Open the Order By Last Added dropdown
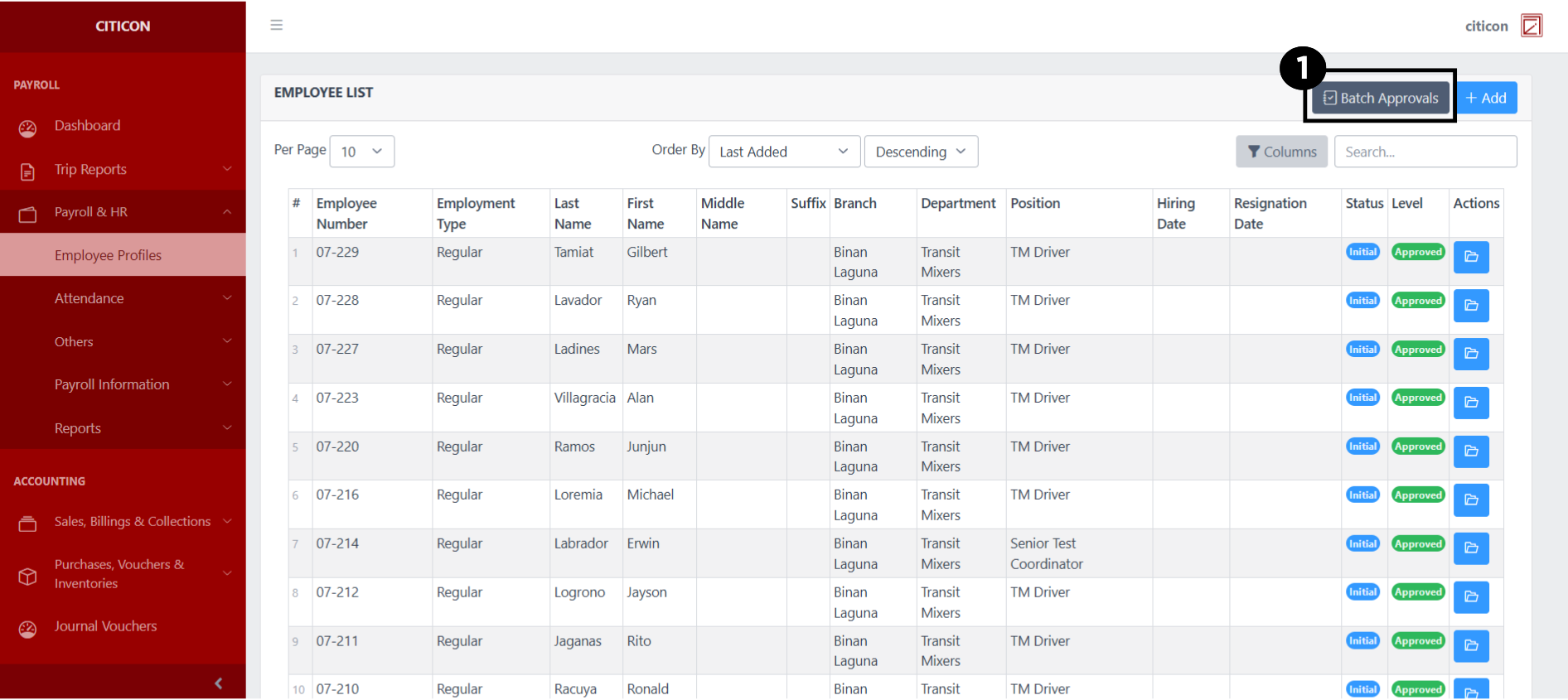This screenshot has width=1568, height=700. [783, 152]
